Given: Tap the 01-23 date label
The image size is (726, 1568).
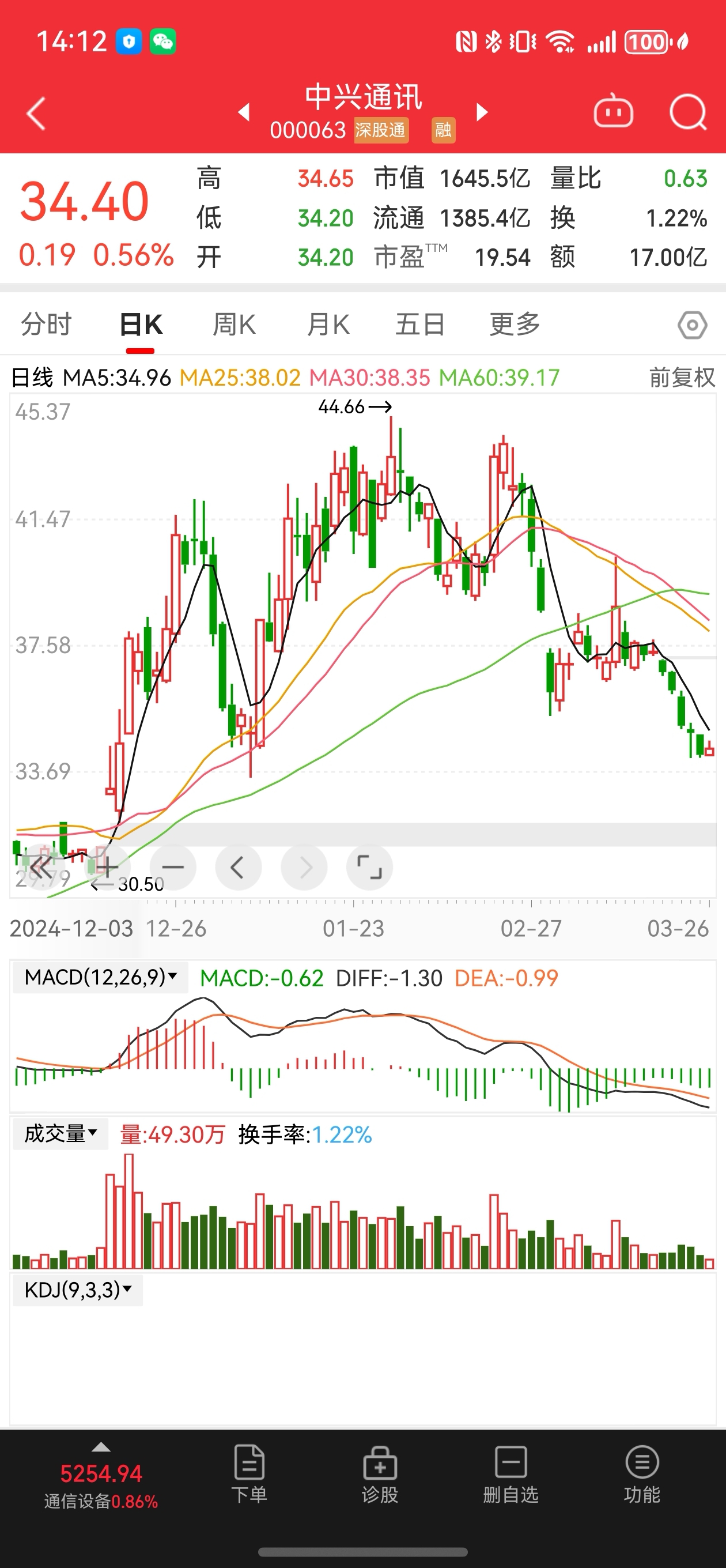Looking at the screenshot, I should [x=354, y=928].
